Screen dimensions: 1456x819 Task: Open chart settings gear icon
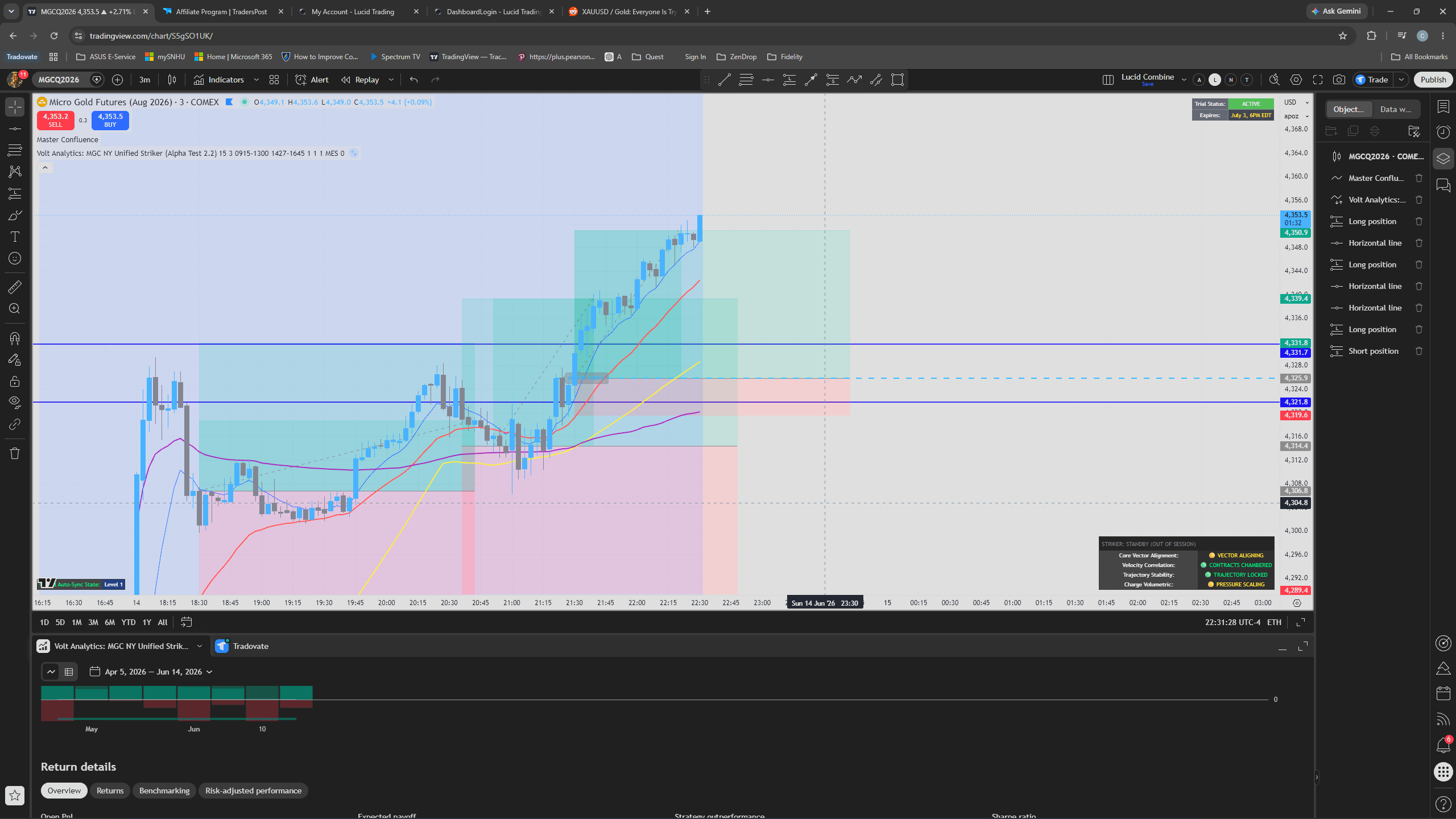tap(1296, 80)
